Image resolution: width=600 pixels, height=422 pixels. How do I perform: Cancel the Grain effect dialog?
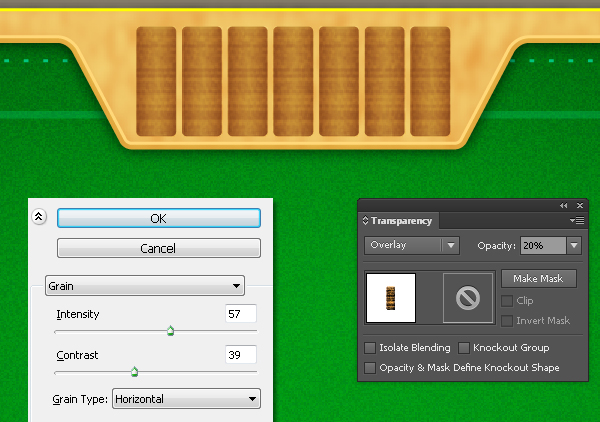point(159,248)
